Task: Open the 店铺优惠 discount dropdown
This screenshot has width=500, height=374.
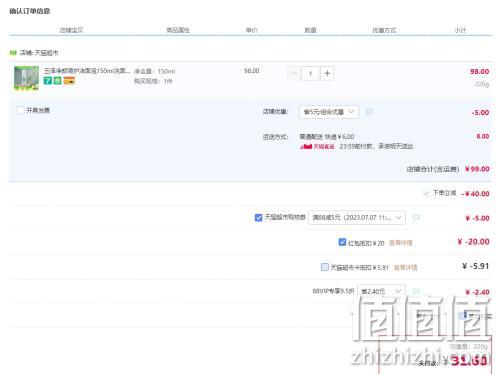Action: pyautogui.click(x=329, y=112)
